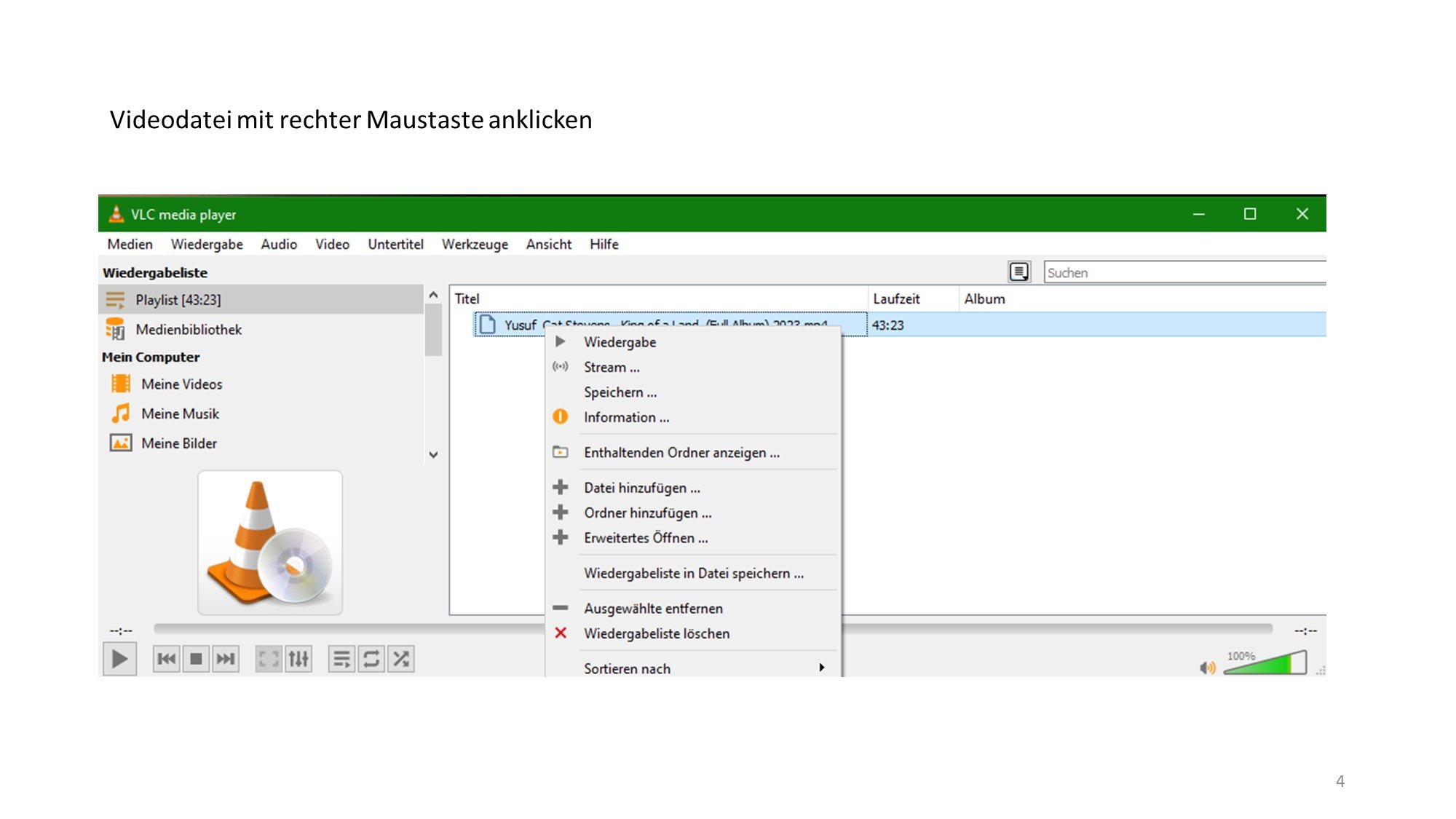Click the Stop playback button
The image size is (1456, 819).
pyautogui.click(x=196, y=660)
